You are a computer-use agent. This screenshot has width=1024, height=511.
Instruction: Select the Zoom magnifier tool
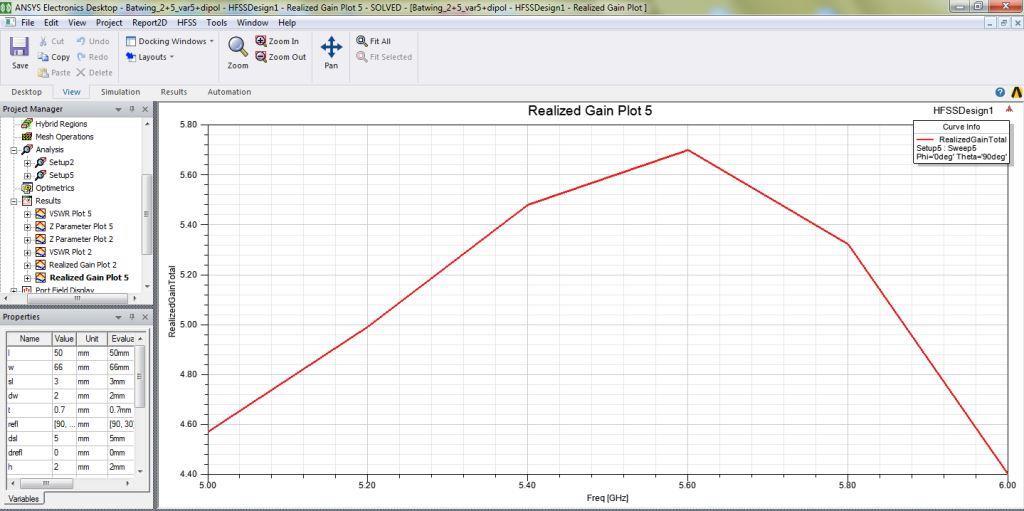(237, 50)
